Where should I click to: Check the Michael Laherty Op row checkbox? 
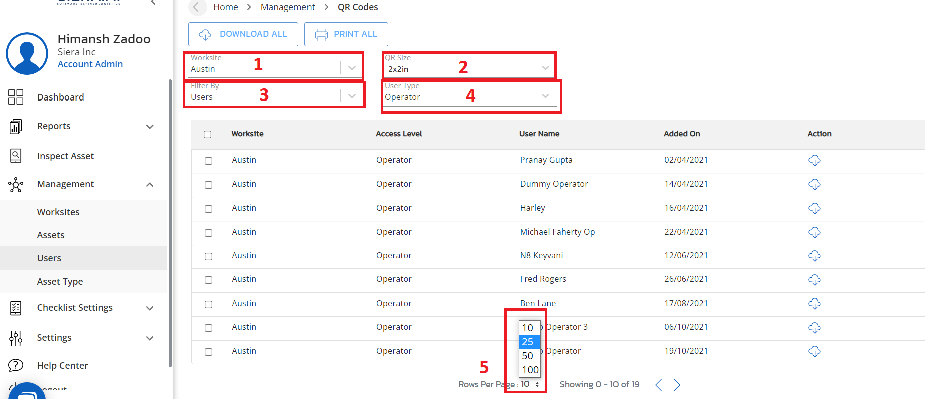[x=208, y=233]
